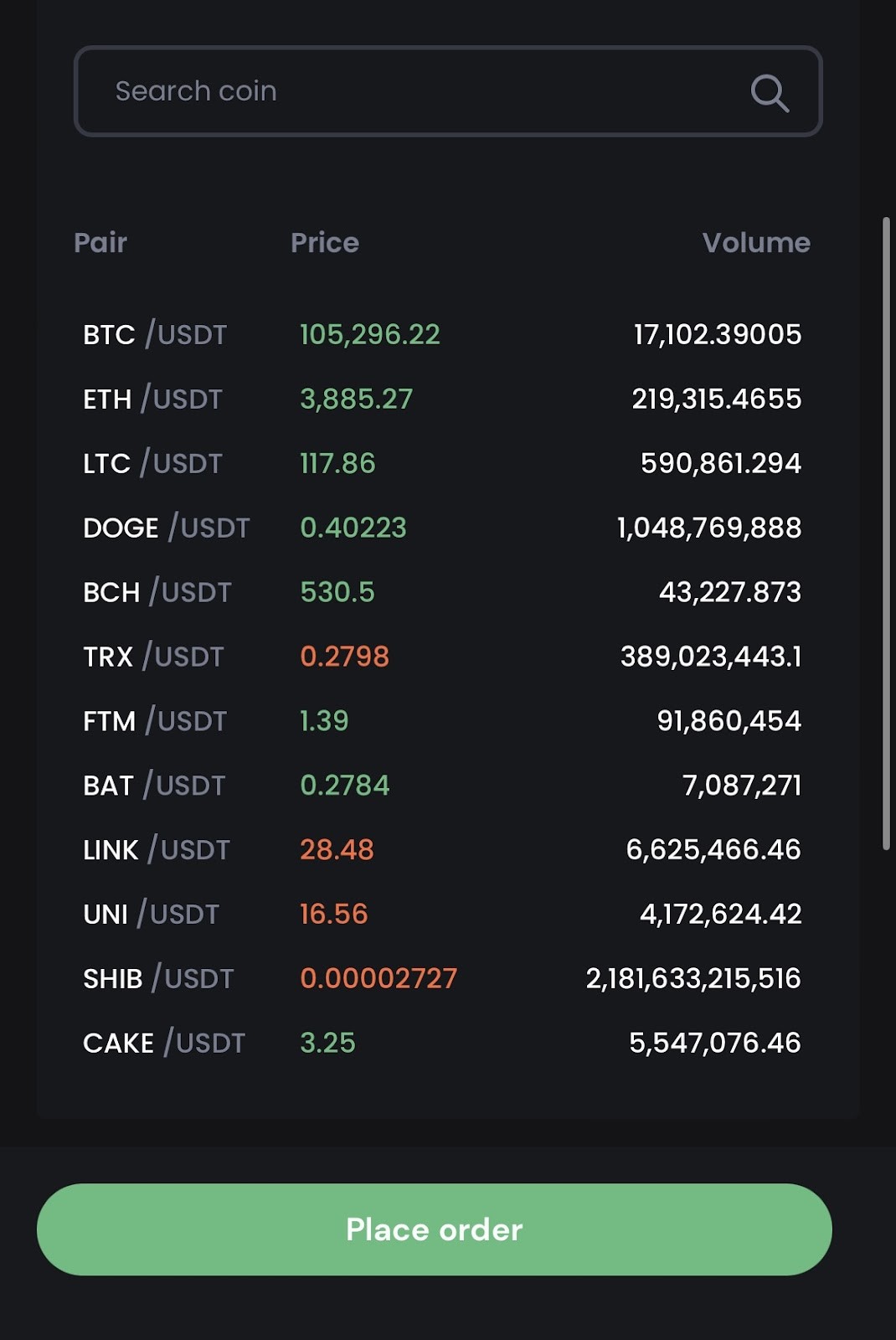Click the BTC price 105,296.22
The height and width of the screenshot is (1340, 896).
click(369, 335)
